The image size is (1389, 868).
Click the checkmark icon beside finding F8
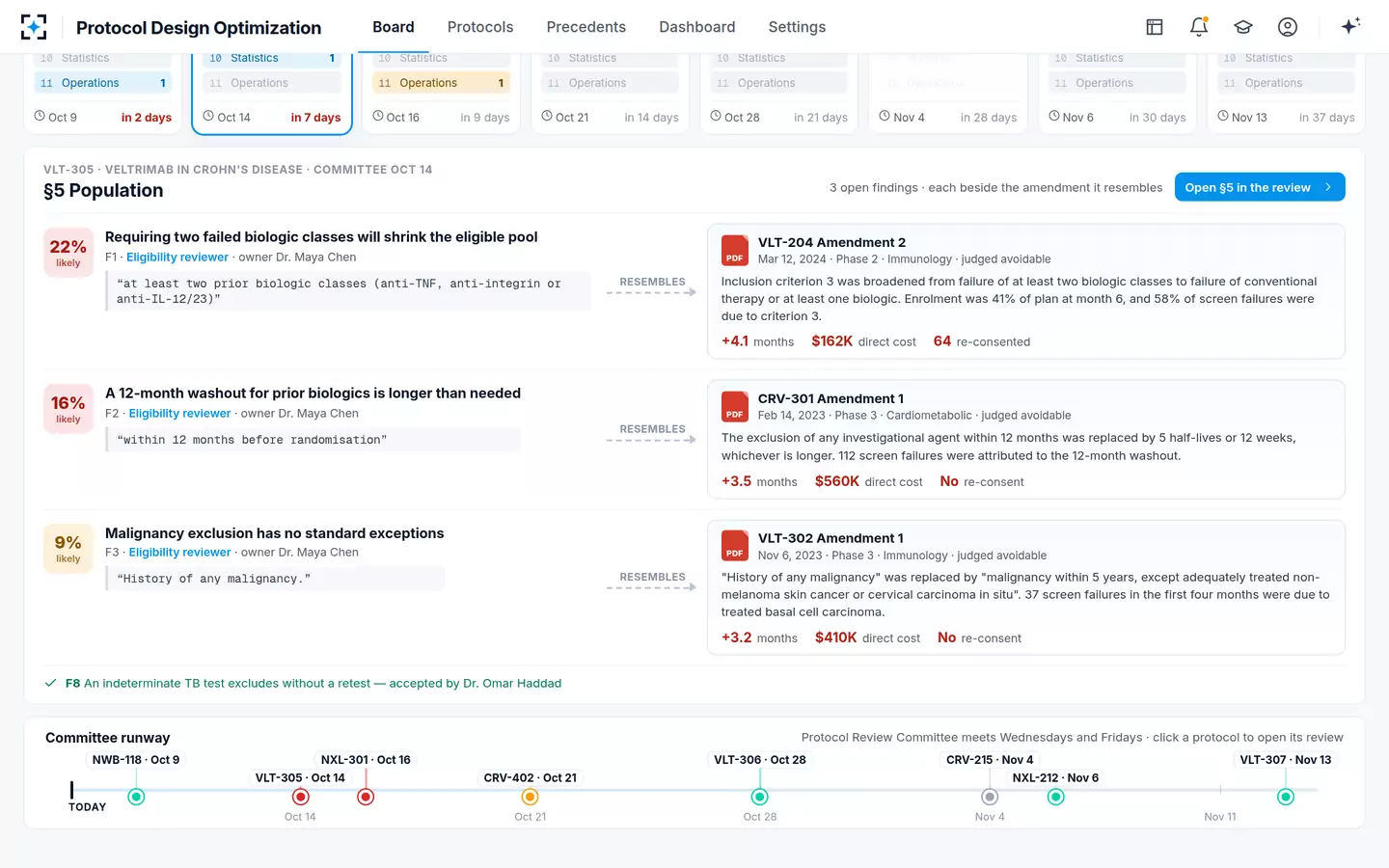click(x=51, y=683)
